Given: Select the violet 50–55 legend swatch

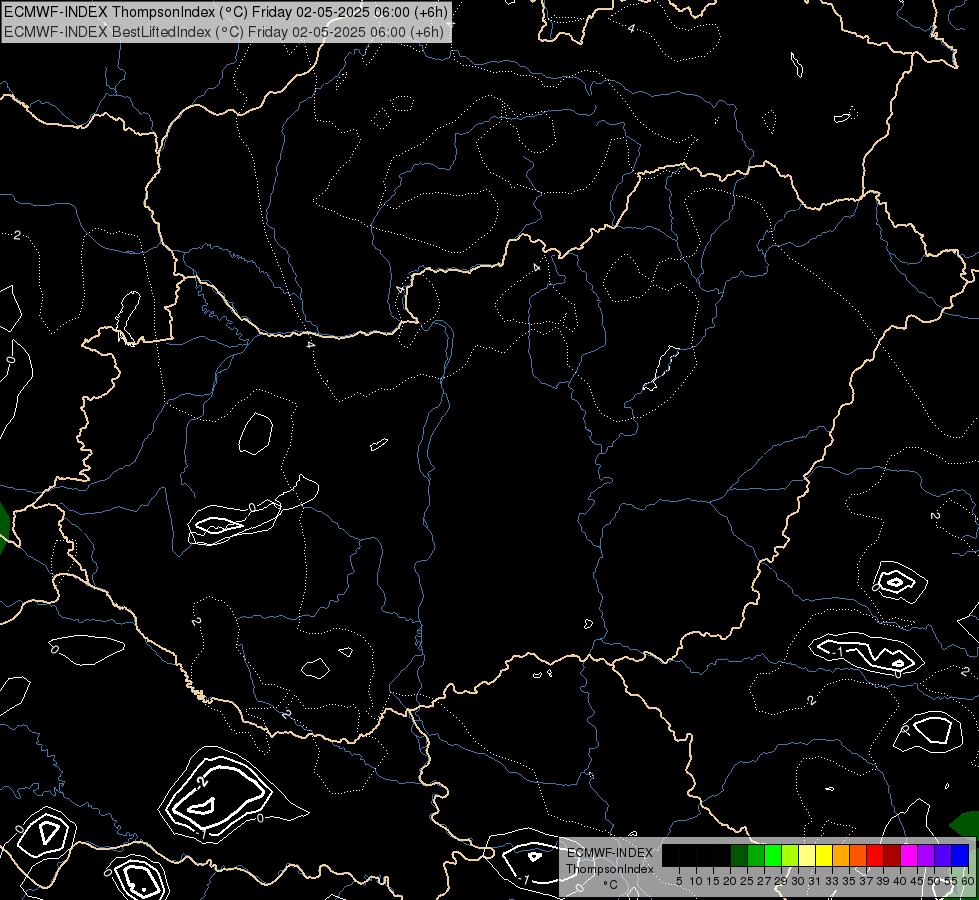Looking at the screenshot, I should [x=943, y=855].
